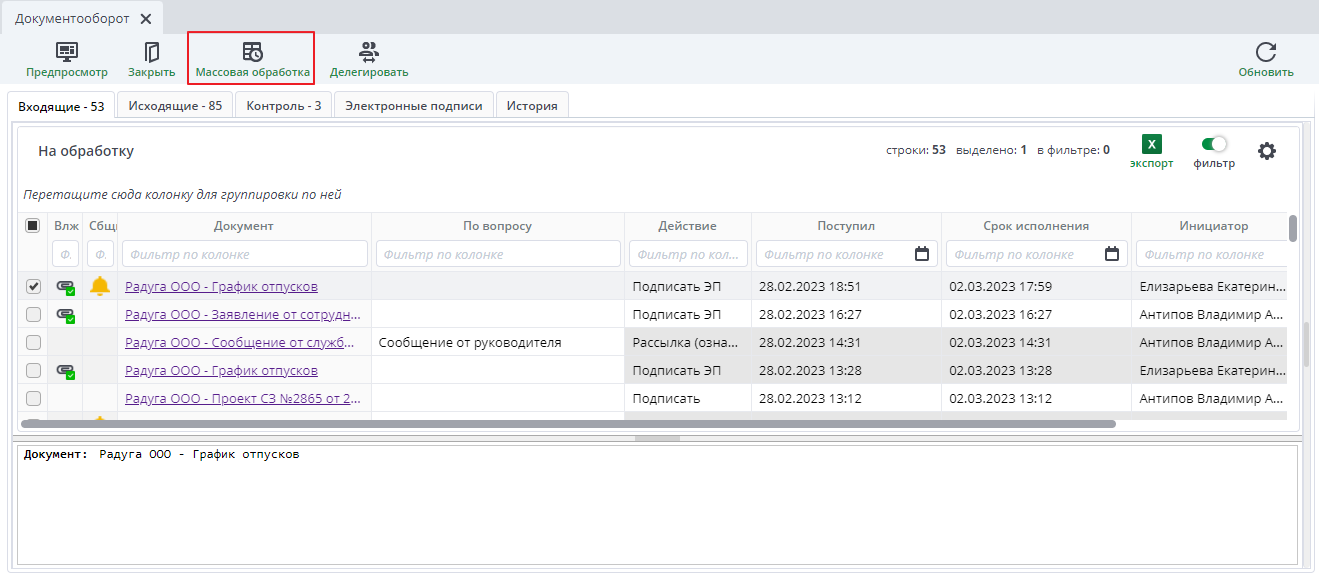This screenshot has height=577, width=1319.
Task: Check the Заявление от сотрудника row checkbox
Action: [33, 315]
